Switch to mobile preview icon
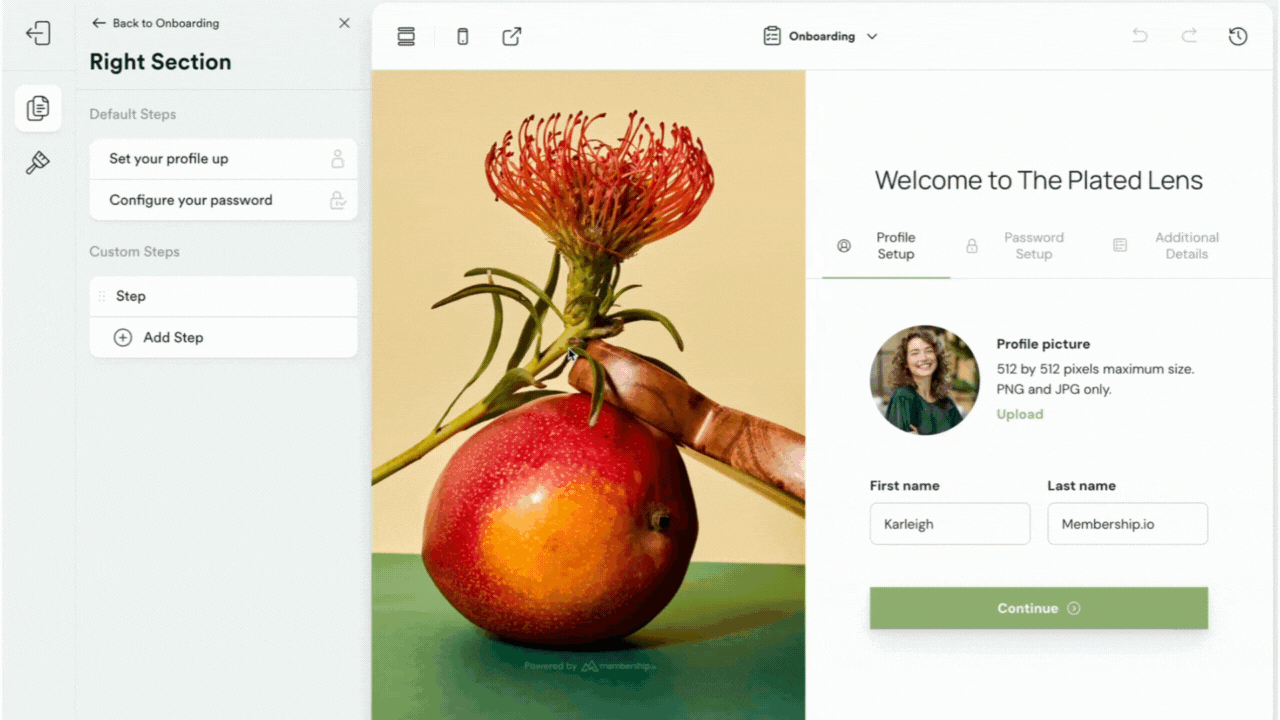This screenshot has width=1280, height=720. 462,37
